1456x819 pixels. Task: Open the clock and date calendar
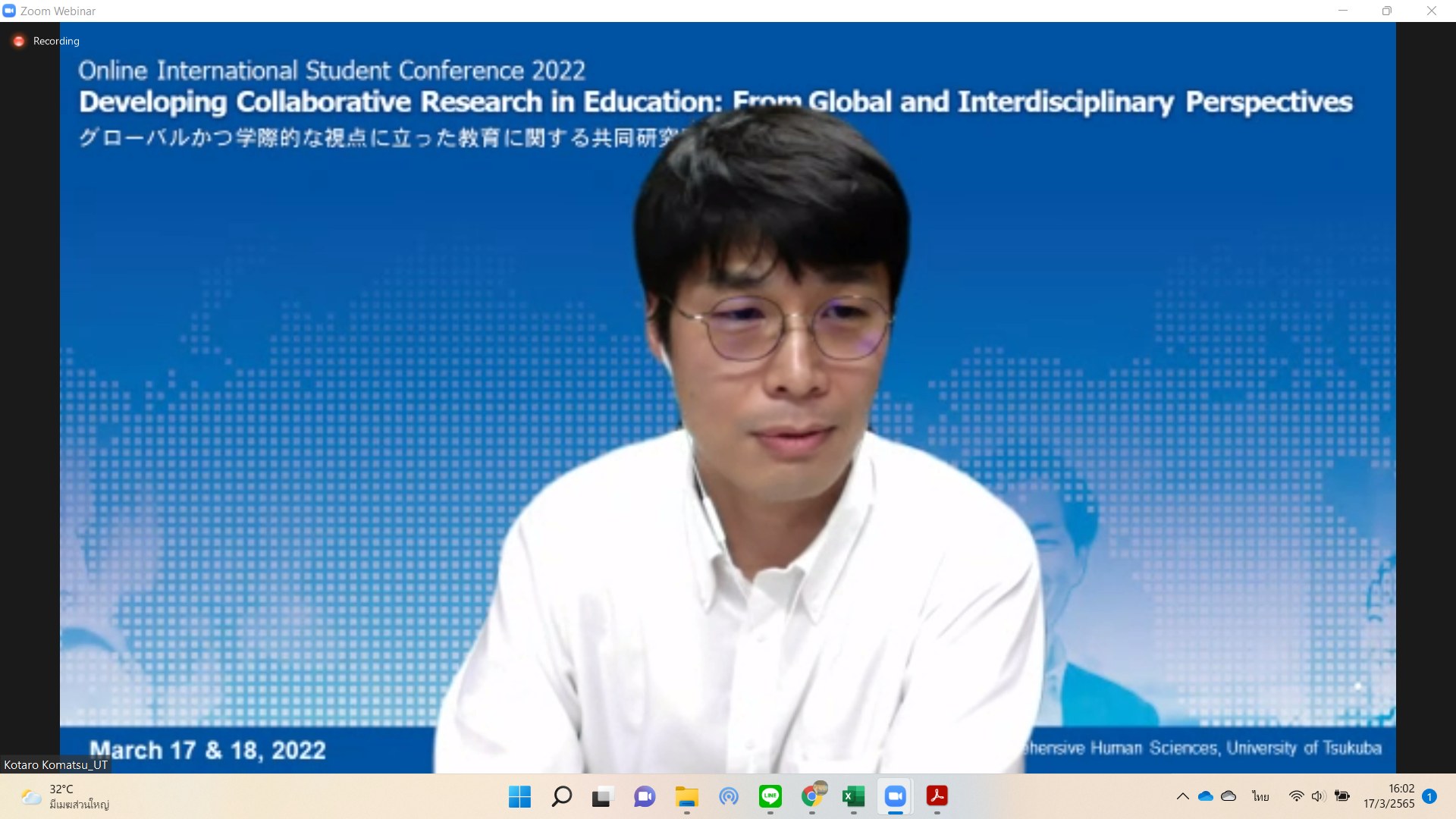pyautogui.click(x=1389, y=796)
